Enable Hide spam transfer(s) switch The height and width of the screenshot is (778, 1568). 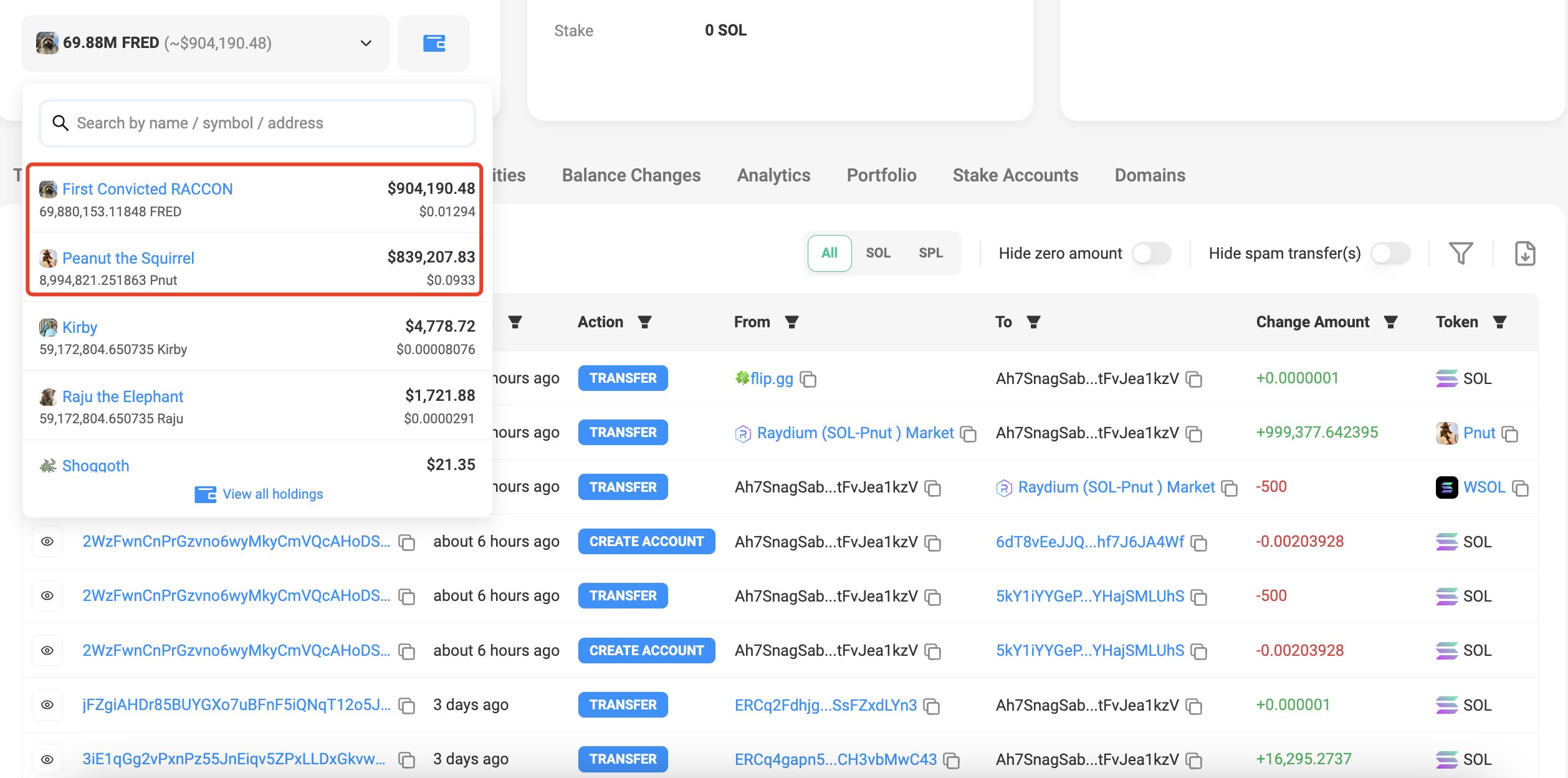coord(1390,253)
